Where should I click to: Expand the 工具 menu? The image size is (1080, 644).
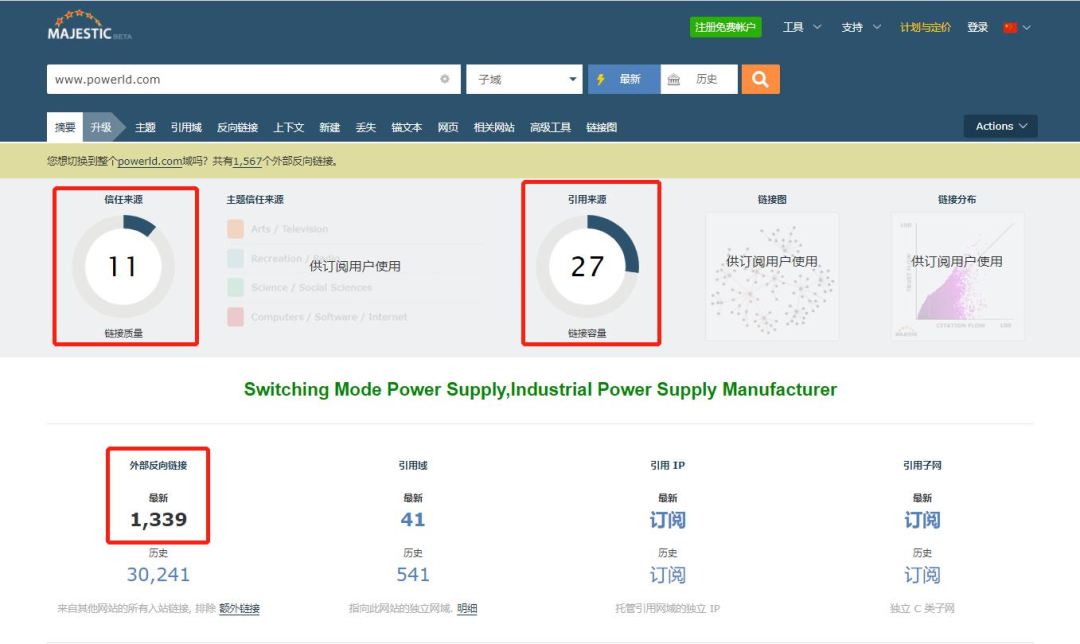coord(802,28)
